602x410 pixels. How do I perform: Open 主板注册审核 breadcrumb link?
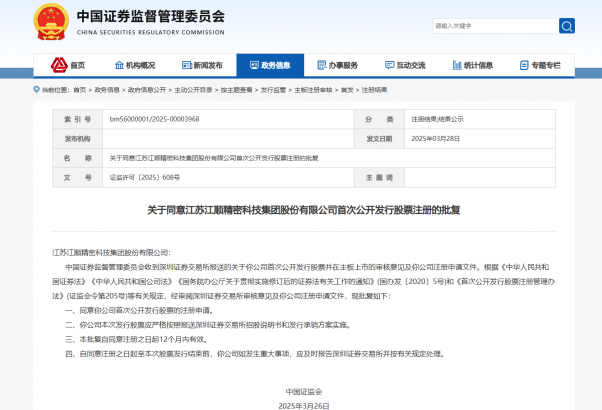[x=313, y=90]
